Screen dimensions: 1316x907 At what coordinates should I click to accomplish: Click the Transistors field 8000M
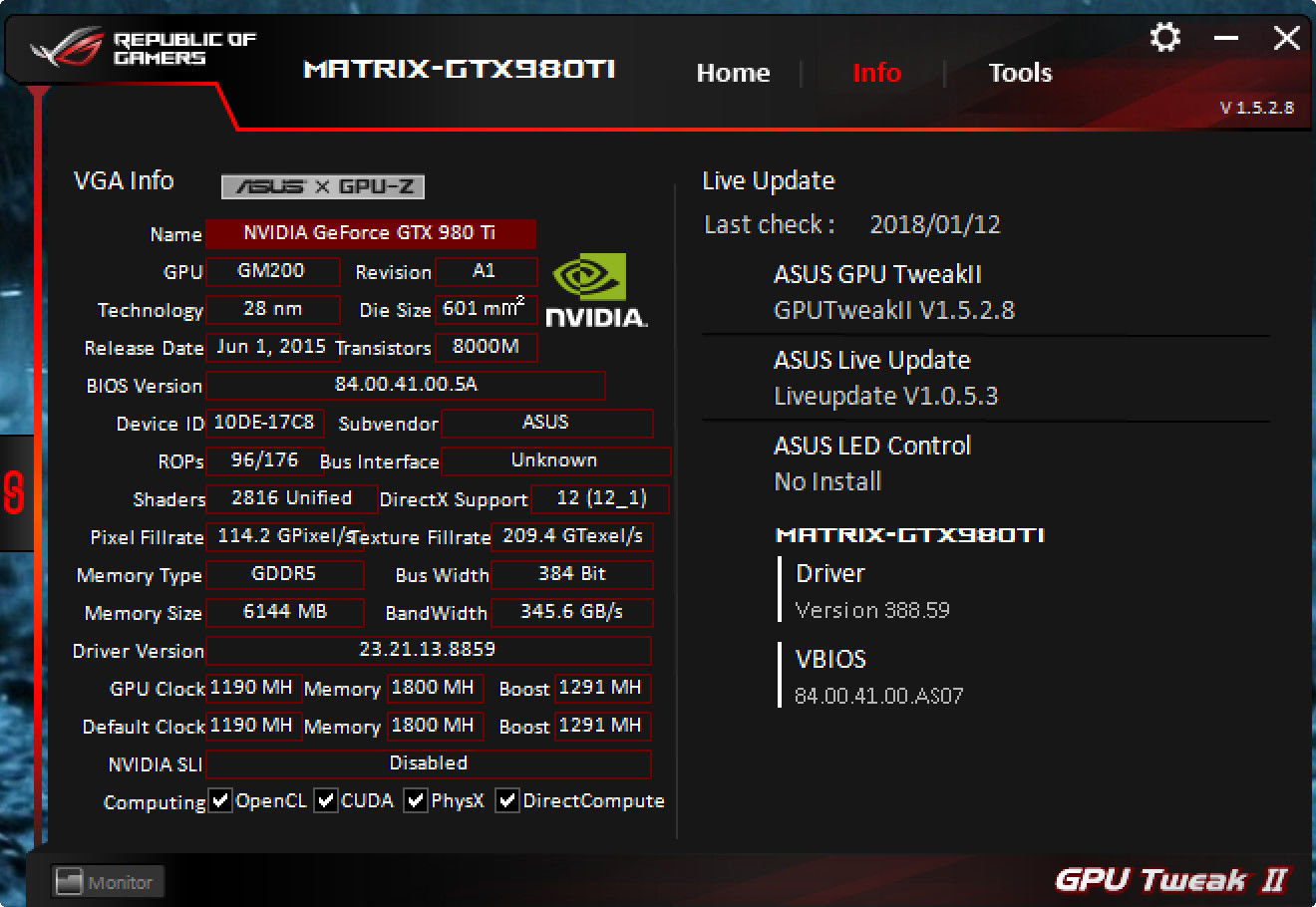(x=486, y=347)
